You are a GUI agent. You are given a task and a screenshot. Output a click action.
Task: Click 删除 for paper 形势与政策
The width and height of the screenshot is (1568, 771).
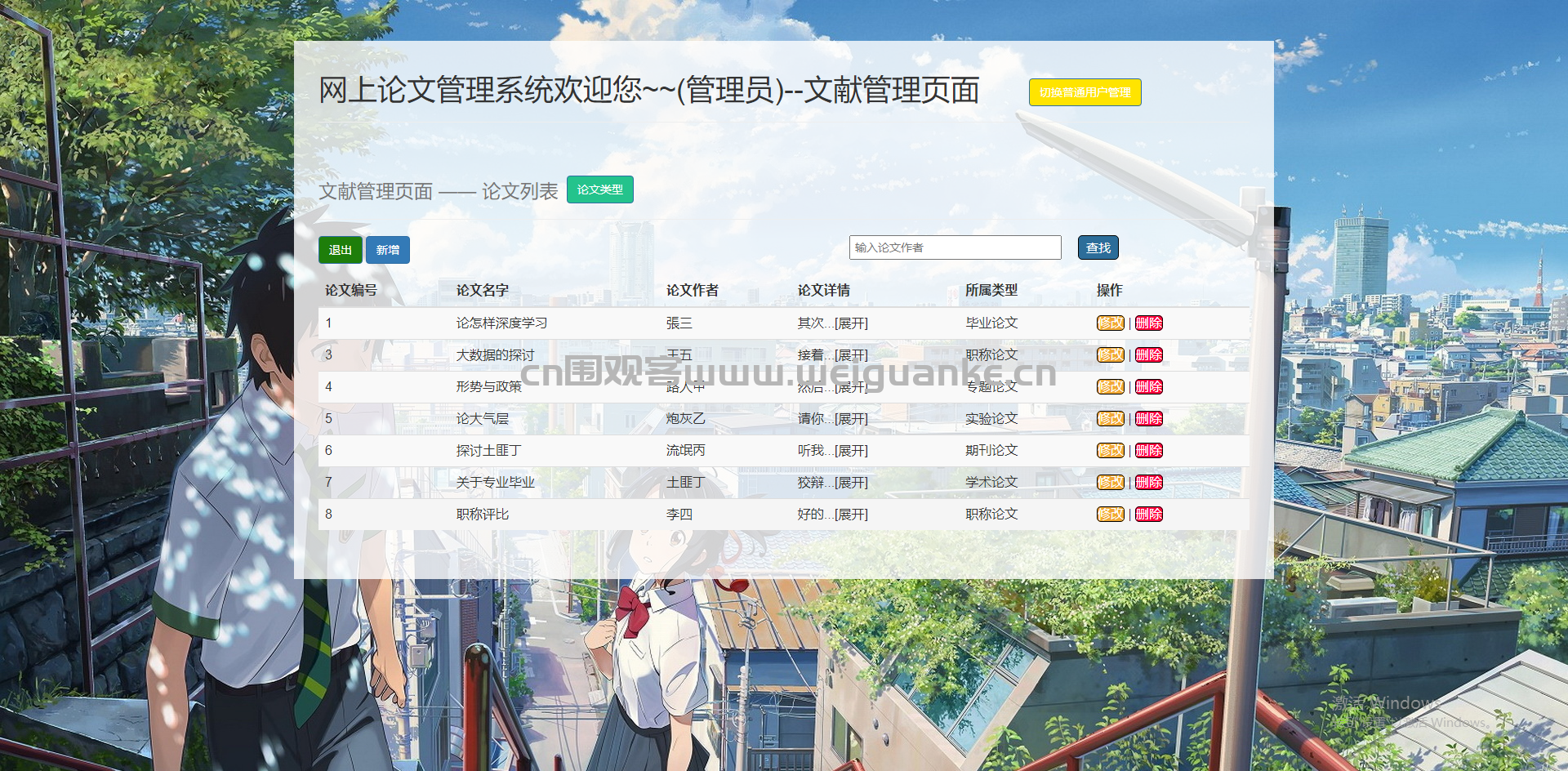click(x=1149, y=386)
